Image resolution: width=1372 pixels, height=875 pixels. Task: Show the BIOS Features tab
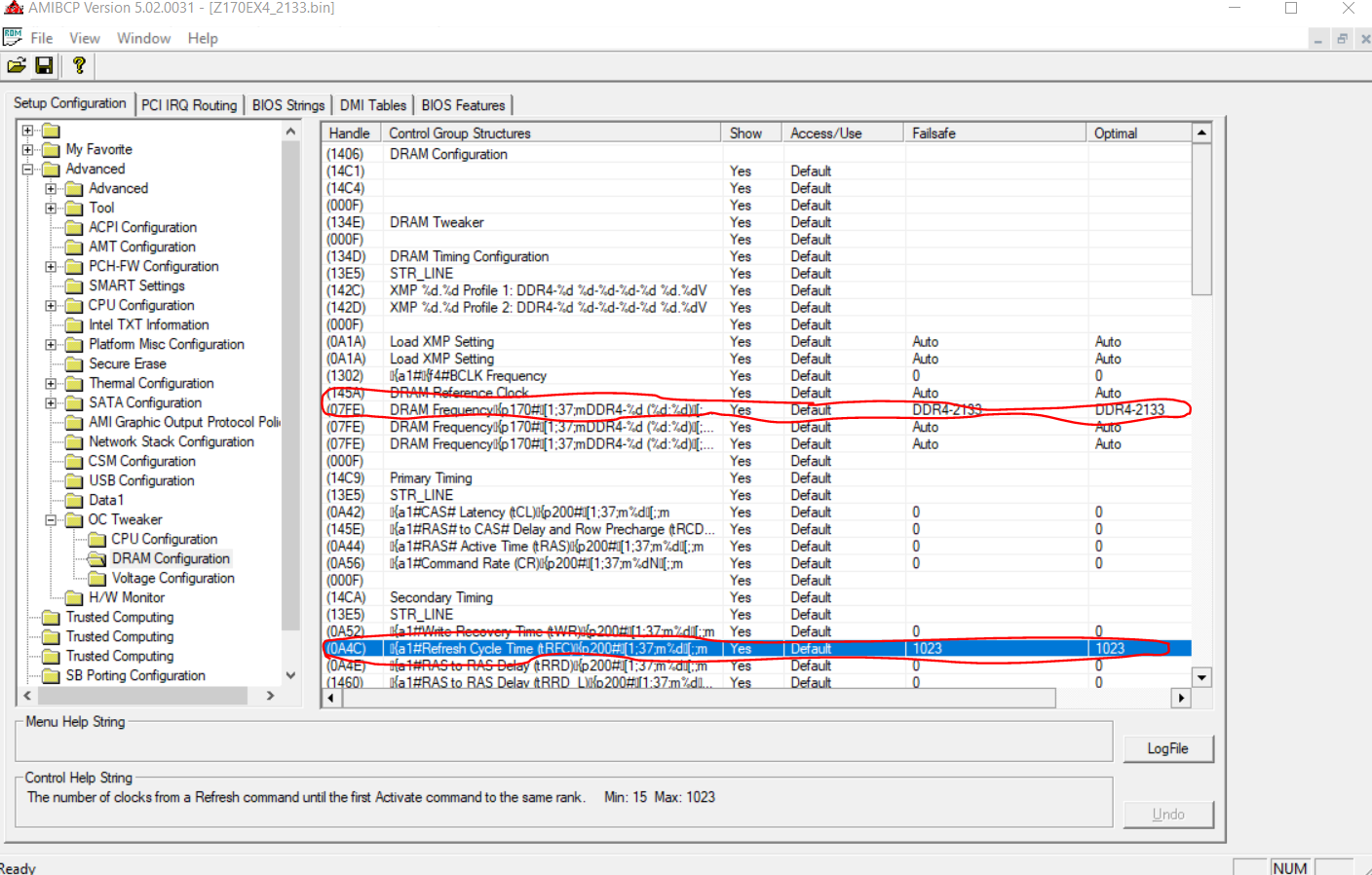tap(464, 105)
